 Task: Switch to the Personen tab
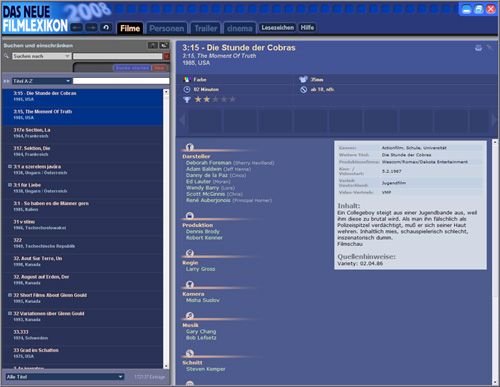tap(167, 29)
